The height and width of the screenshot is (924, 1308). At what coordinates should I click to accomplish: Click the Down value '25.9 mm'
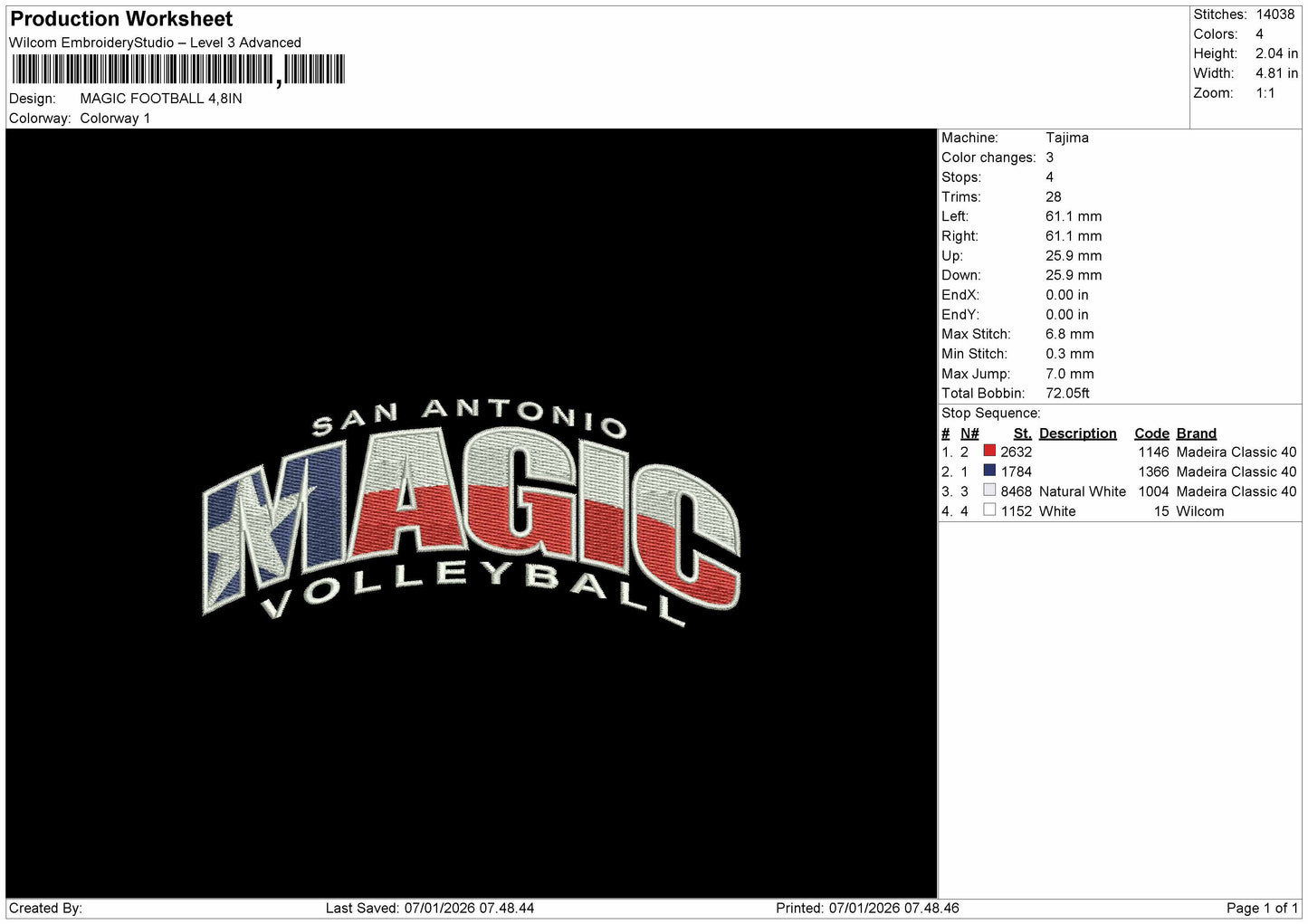[1074, 275]
